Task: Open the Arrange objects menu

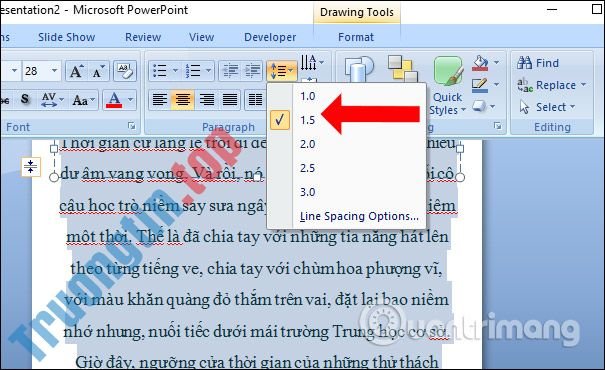Action: (402, 69)
